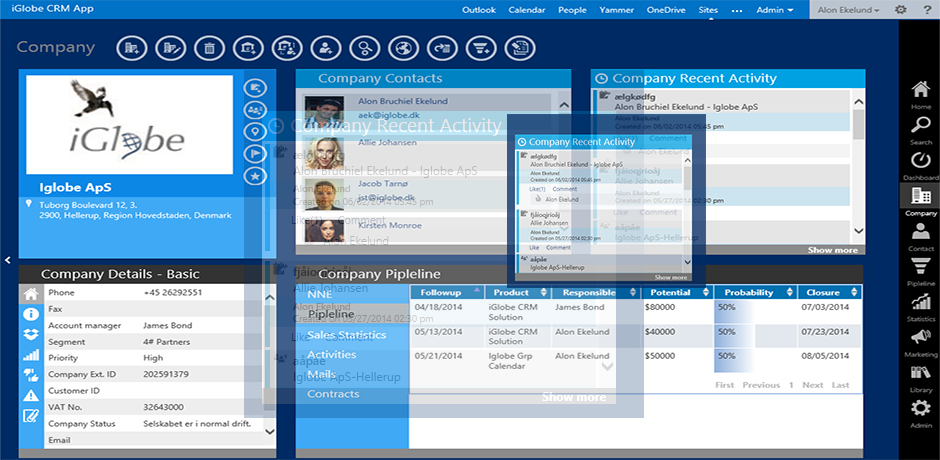Click Show more in Company Recent Activity
Screen dimensions: 940x460
pos(832,250)
